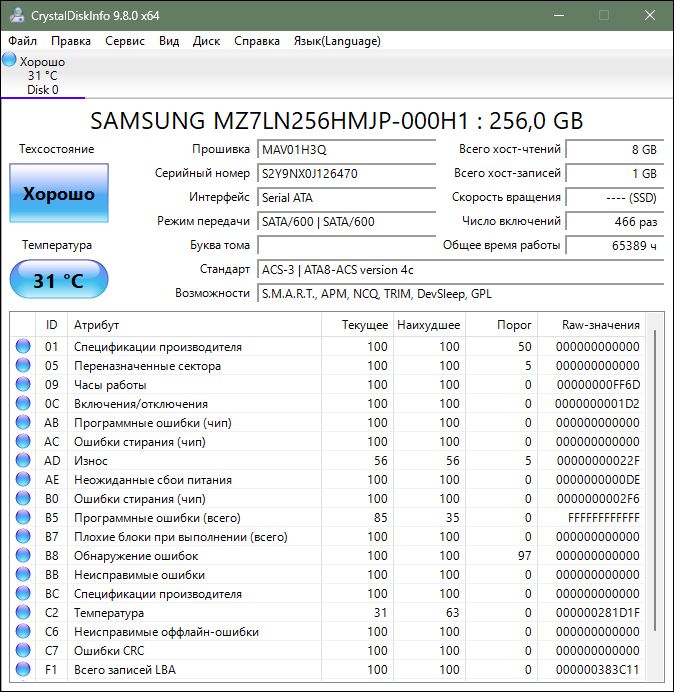The height and width of the screenshot is (692, 674).
Task: Click the power-on hours value 65389 ч
Action: point(614,245)
